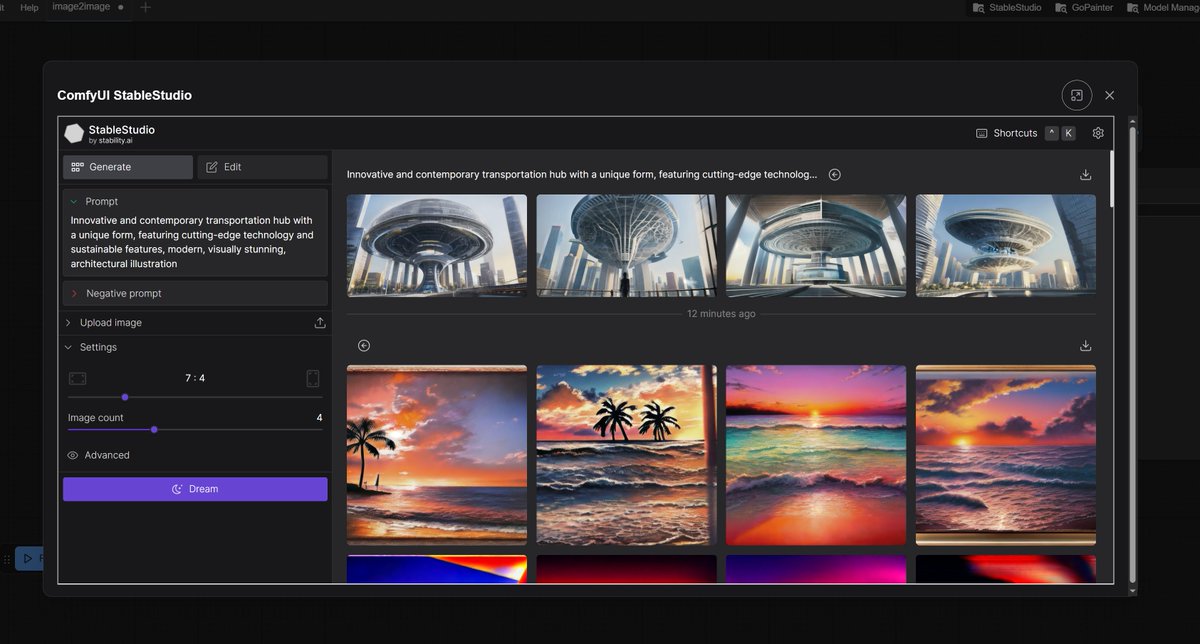Open fourth sunset image with gold frame
Image resolution: width=1200 pixels, height=644 pixels.
click(1006, 455)
